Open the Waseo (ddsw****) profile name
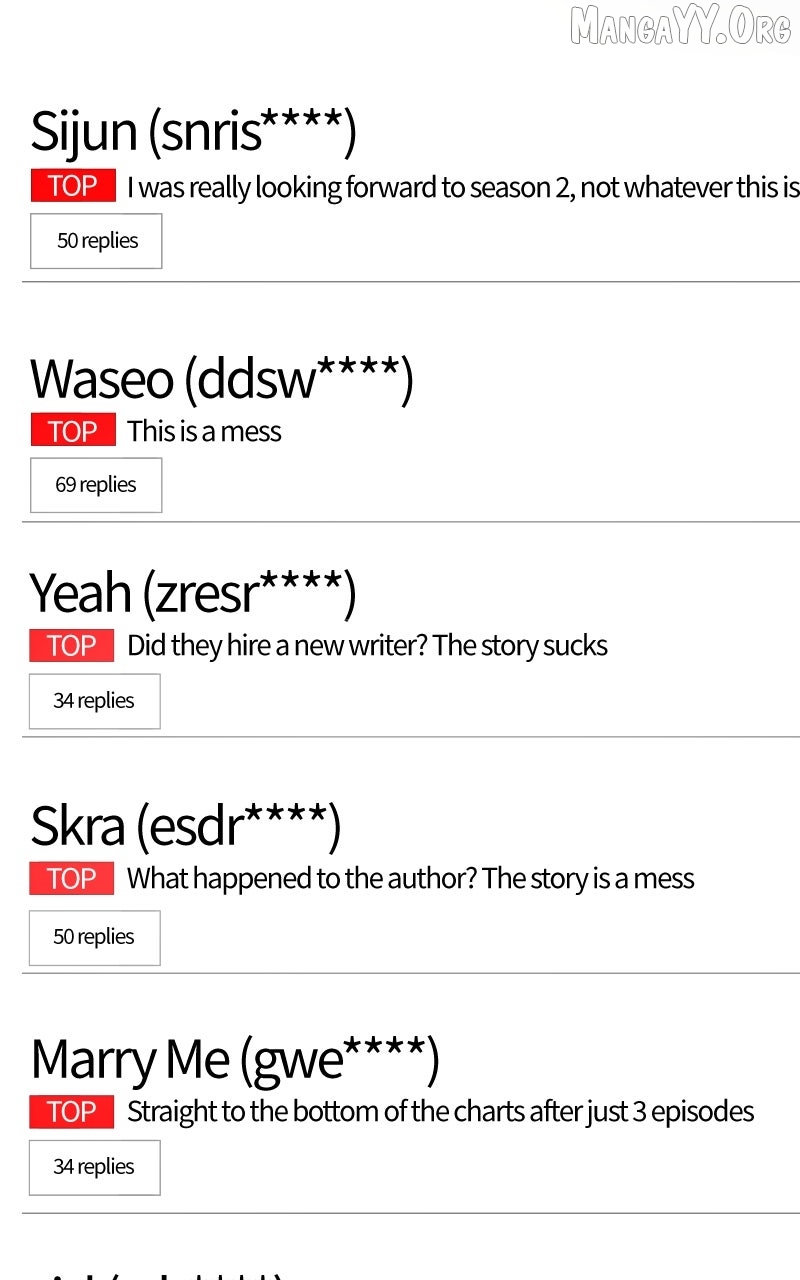This screenshot has width=800, height=1280. 221,378
